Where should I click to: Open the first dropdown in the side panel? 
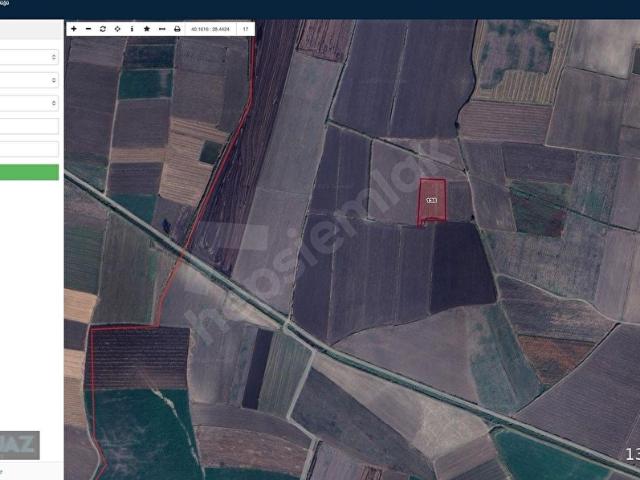click(x=29, y=57)
